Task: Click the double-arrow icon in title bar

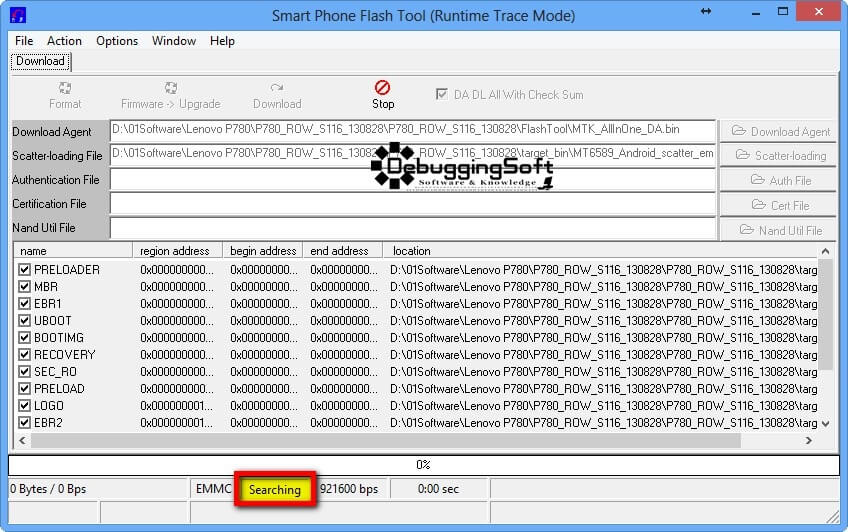Action: [x=706, y=11]
